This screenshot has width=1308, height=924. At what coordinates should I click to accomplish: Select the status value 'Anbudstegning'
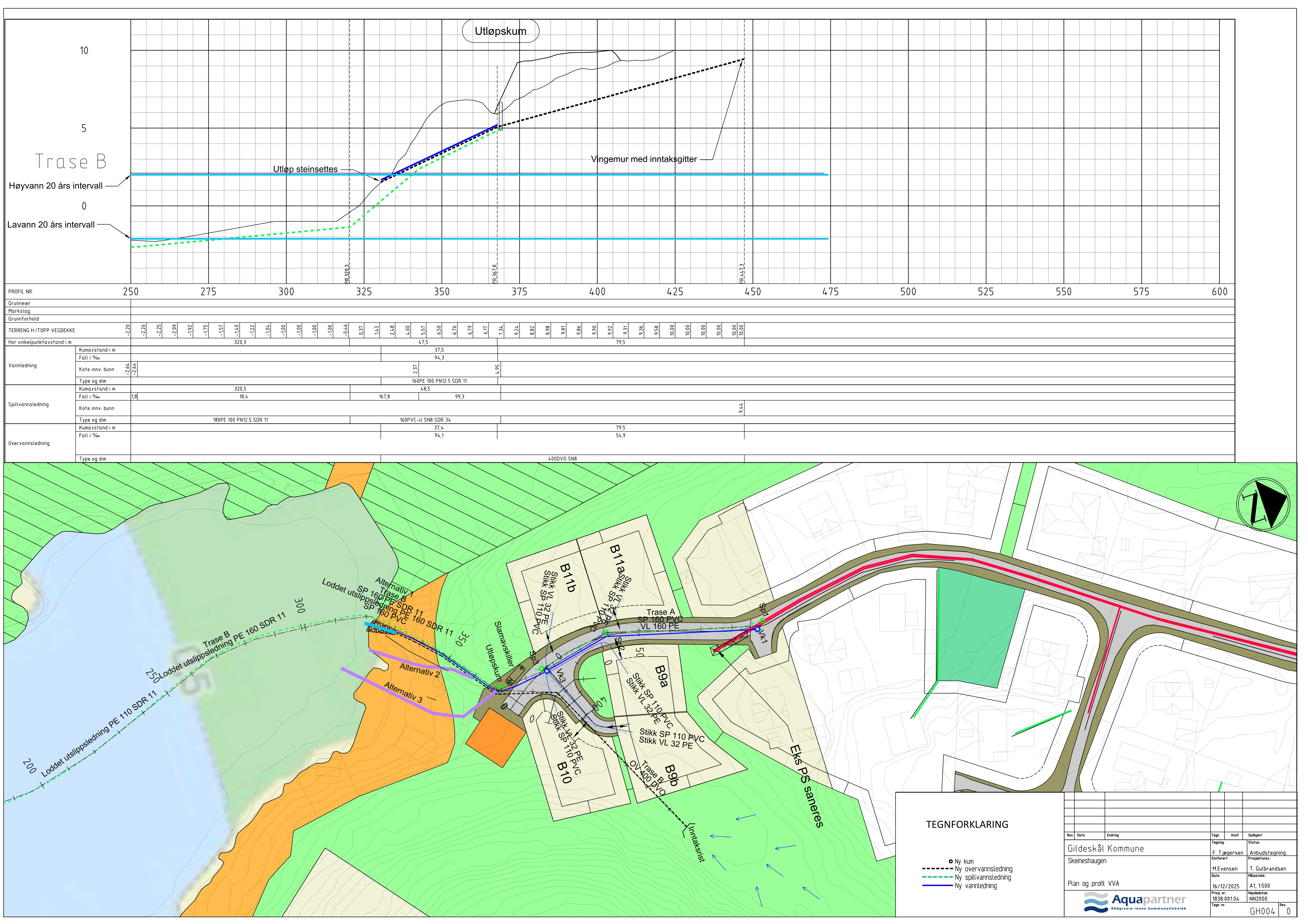[x=1268, y=853]
